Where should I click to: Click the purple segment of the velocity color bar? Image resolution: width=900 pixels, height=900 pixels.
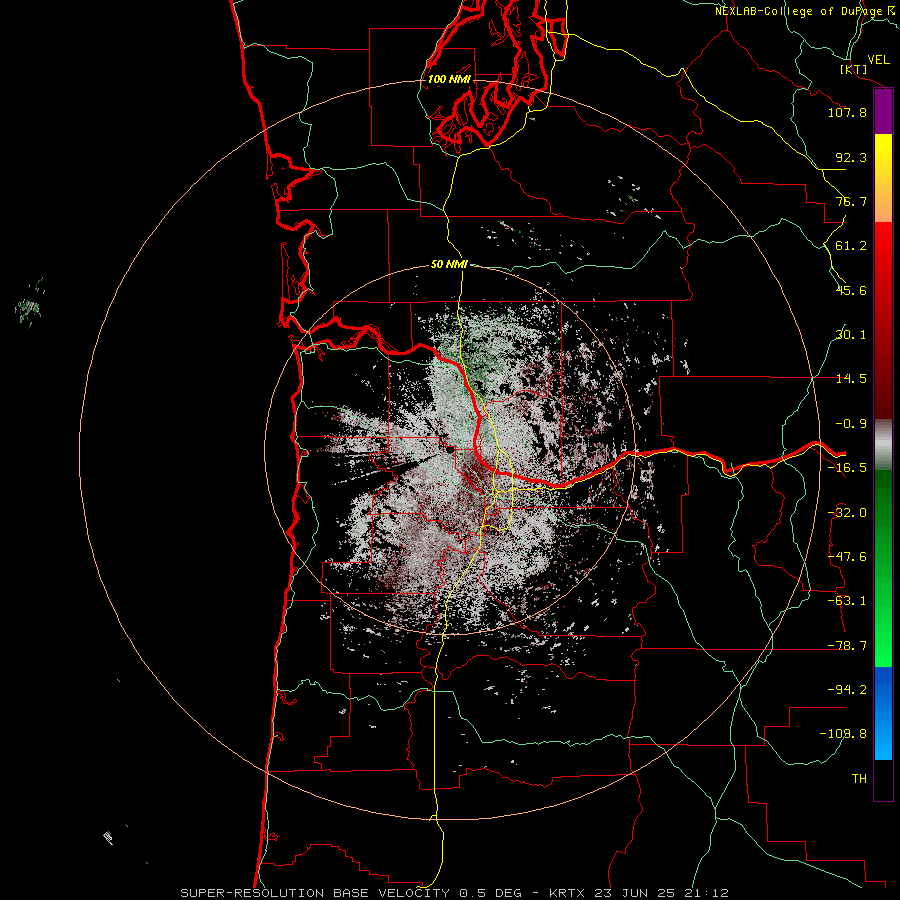pos(883,112)
